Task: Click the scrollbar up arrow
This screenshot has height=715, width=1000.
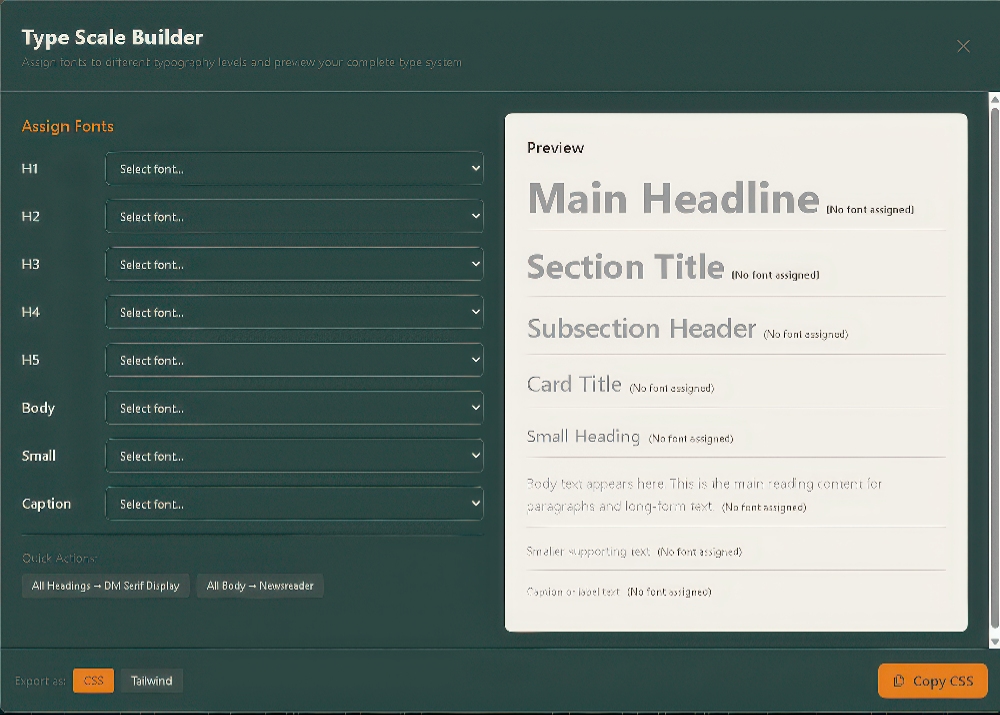Action: click(x=991, y=97)
